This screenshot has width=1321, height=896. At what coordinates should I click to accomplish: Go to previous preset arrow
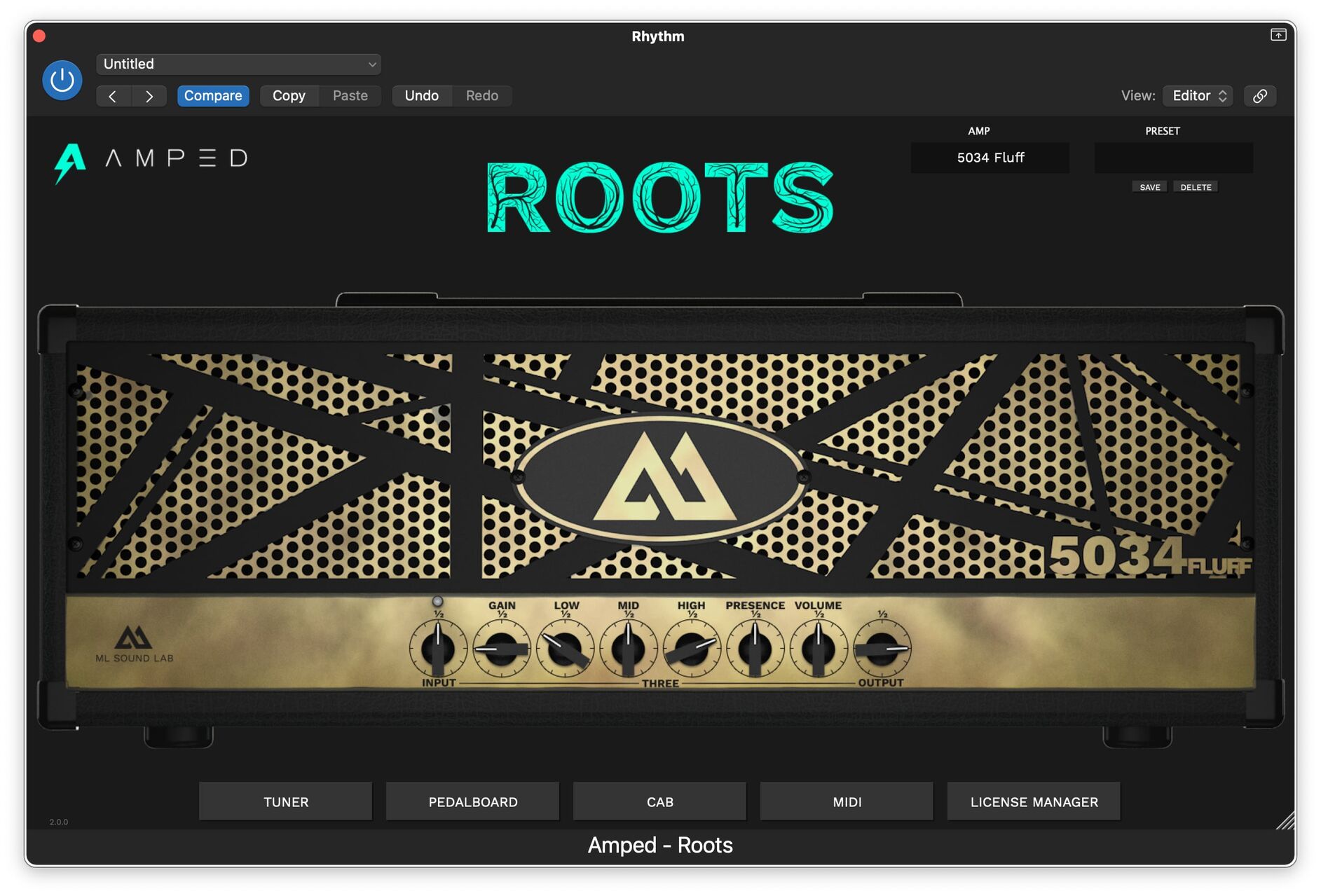pos(114,96)
